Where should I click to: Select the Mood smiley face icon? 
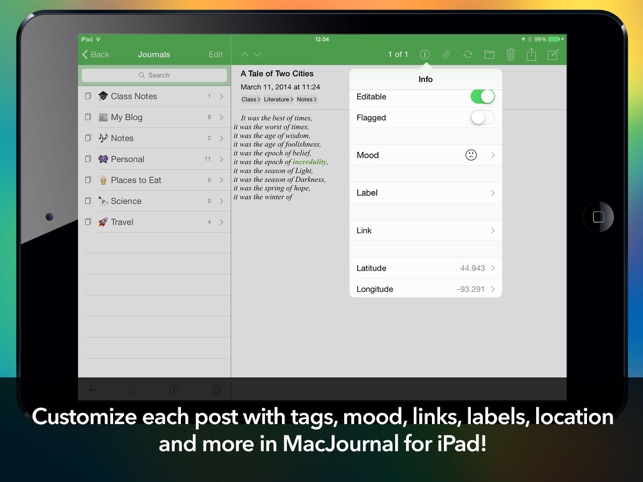tap(471, 155)
